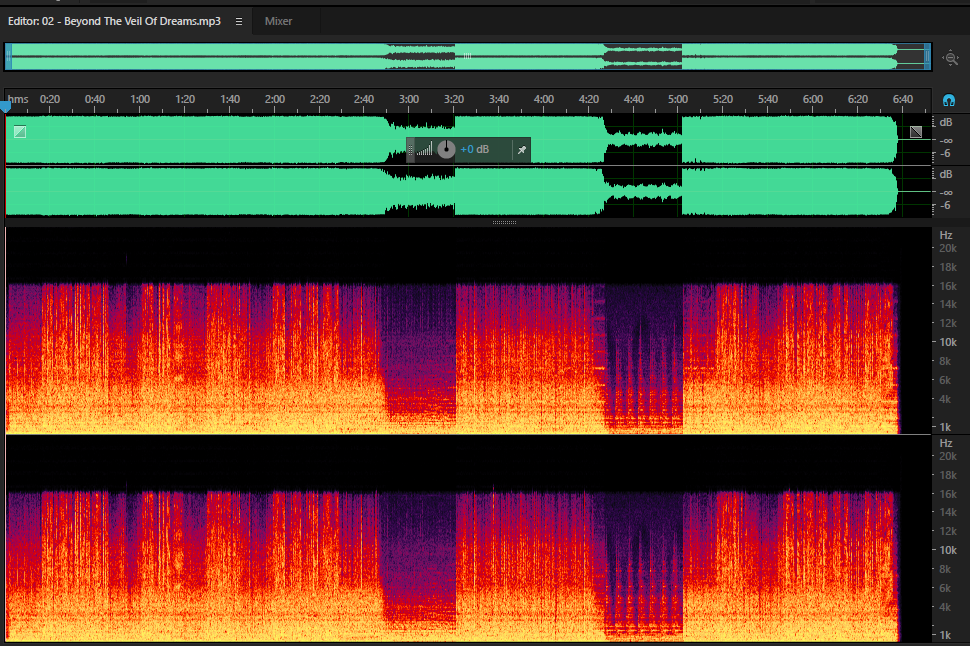Click the hms label on the time ruler
This screenshot has width=970, height=646.
[18, 99]
